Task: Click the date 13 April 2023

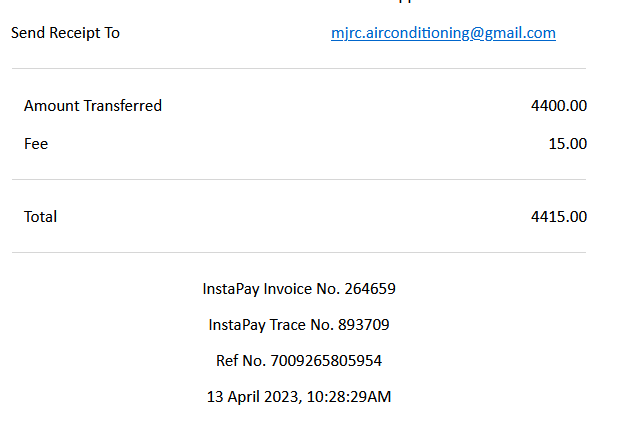Action: tap(252, 397)
